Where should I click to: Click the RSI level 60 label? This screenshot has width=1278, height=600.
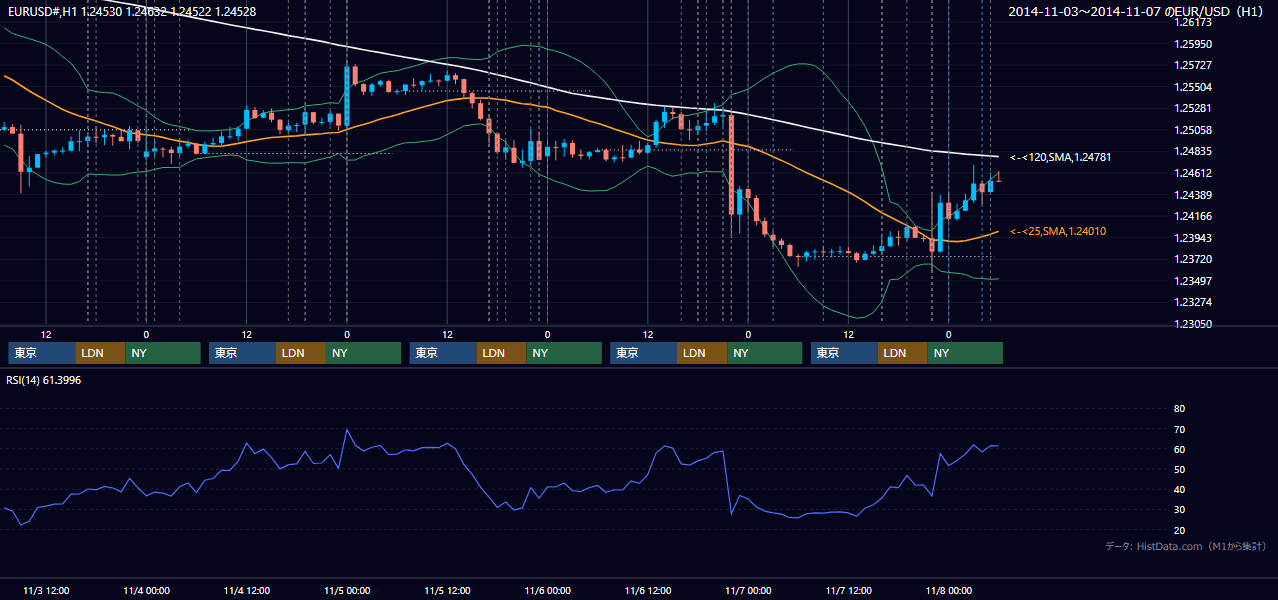[x=1179, y=449]
